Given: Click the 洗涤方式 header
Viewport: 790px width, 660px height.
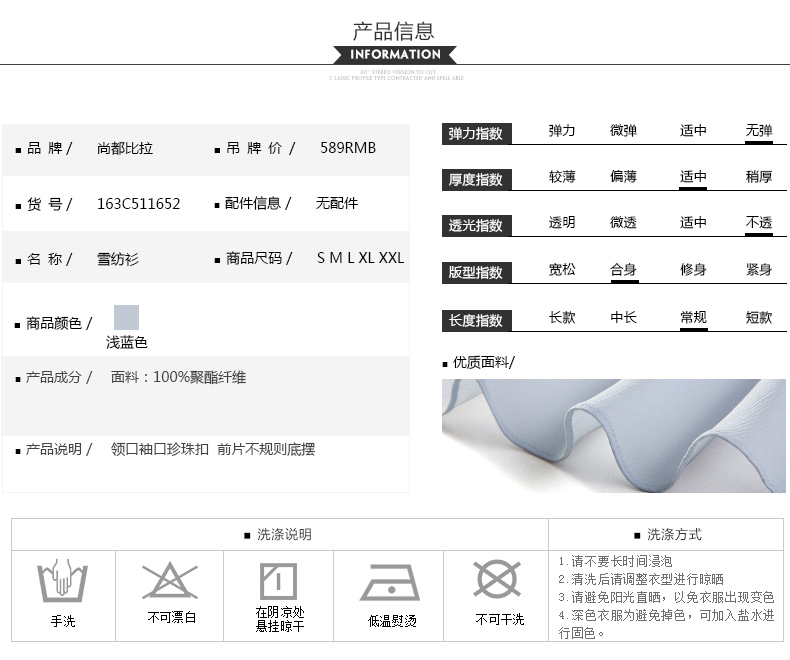Looking at the screenshot, I should [674, 535].
